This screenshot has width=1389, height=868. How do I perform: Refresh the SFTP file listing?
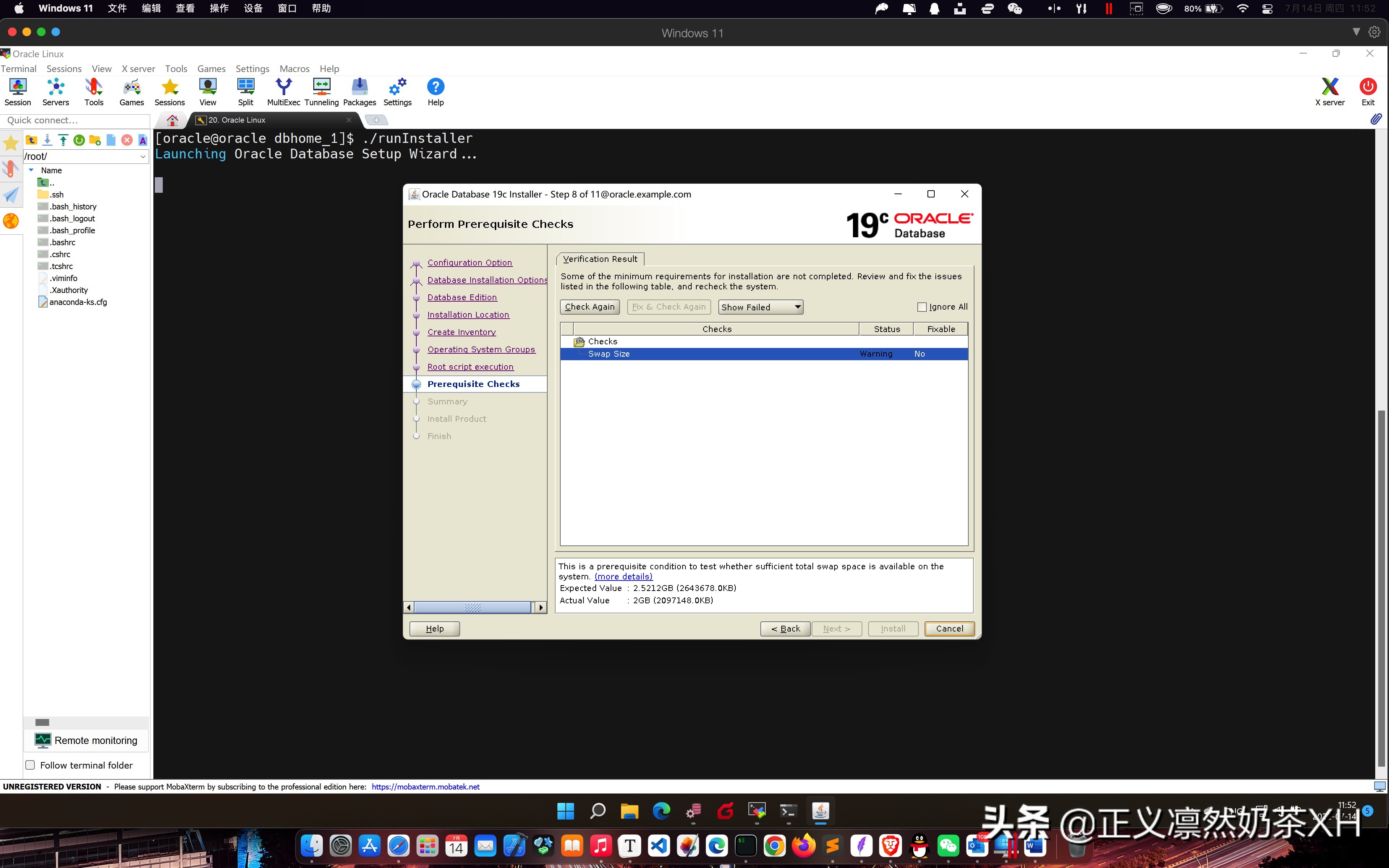click(x=78, y=140)
